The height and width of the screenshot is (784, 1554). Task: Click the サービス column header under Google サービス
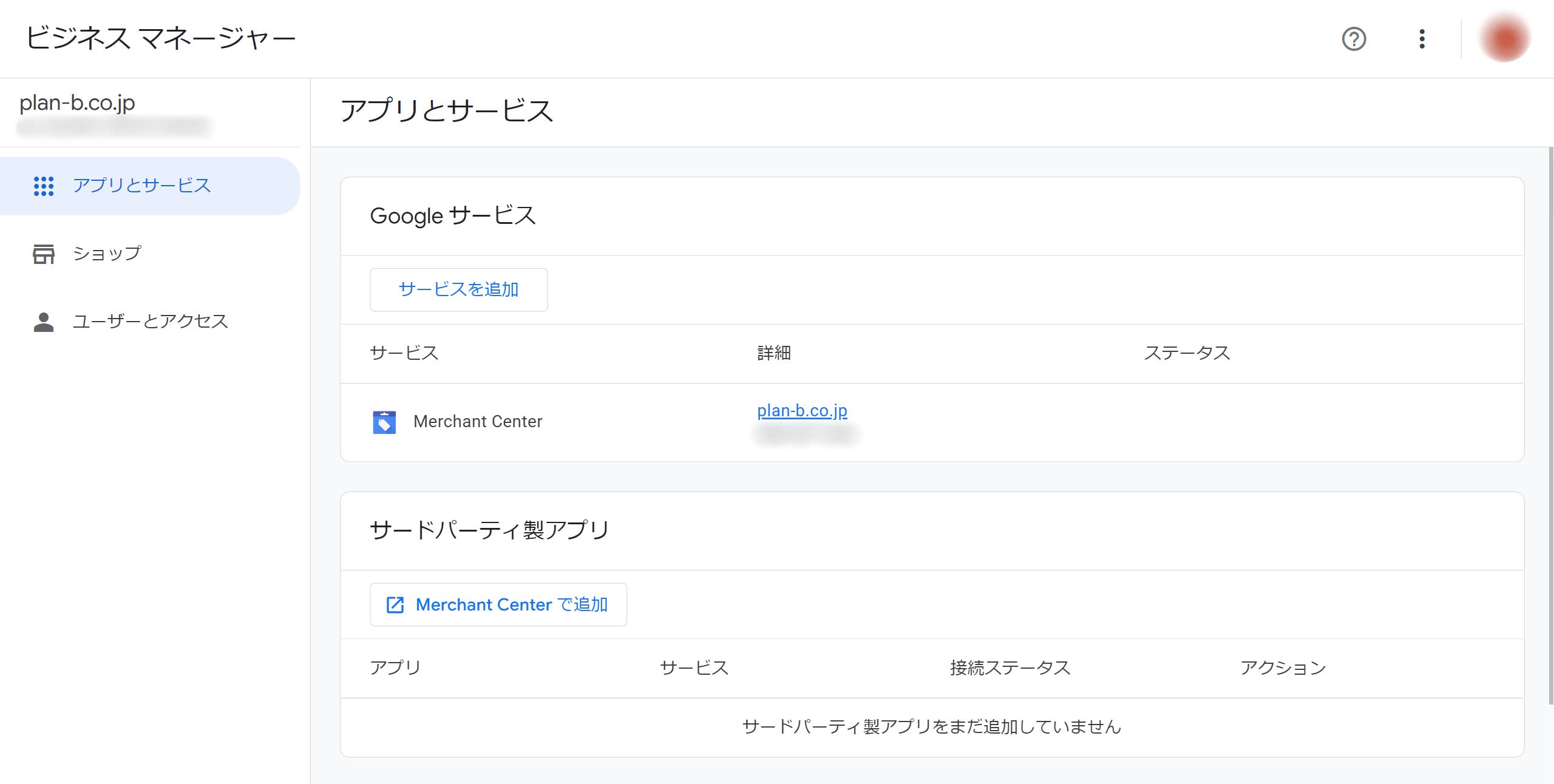pos(404,353)
